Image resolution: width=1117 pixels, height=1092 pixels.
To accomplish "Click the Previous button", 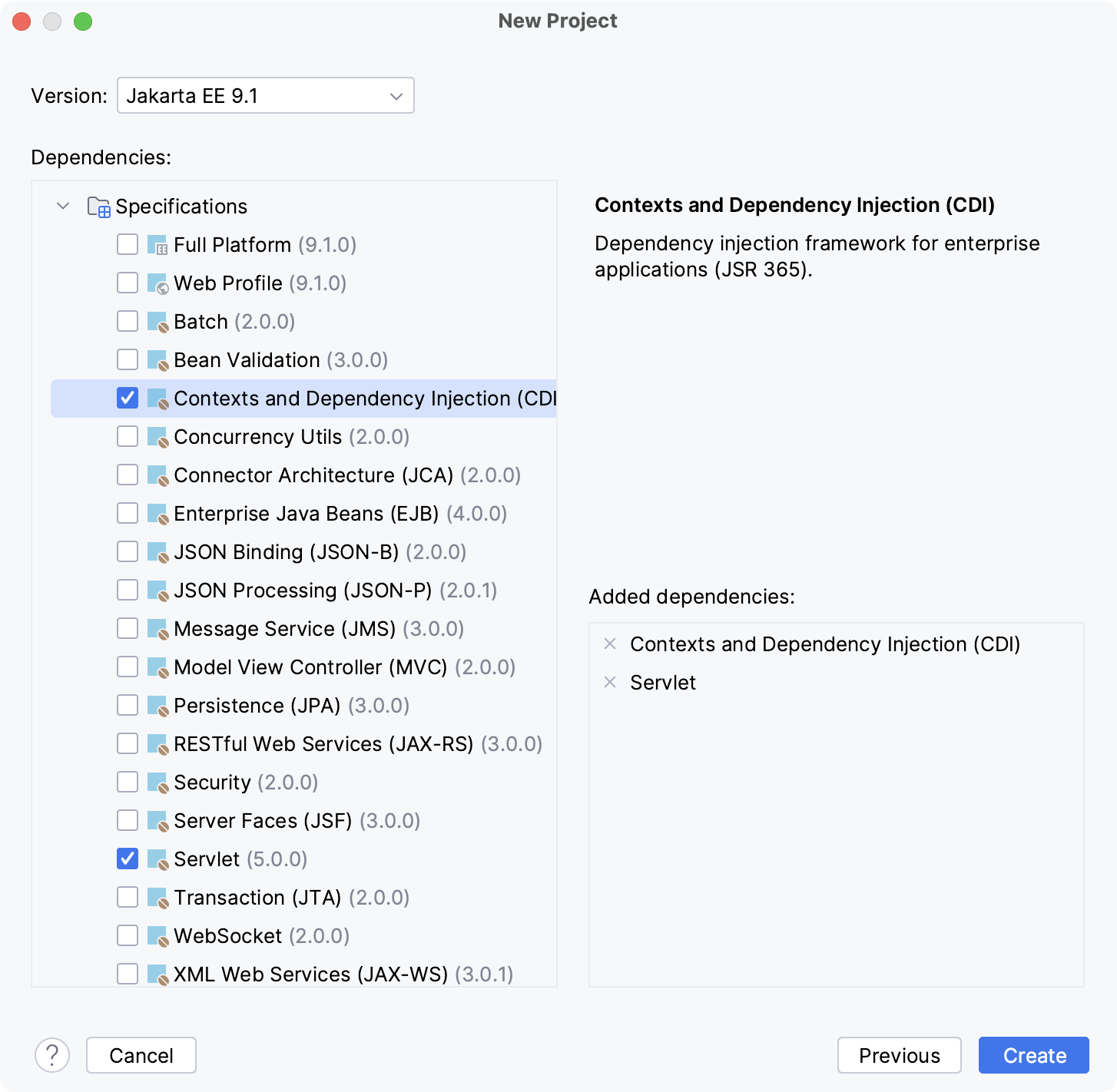I will [x=900, y=1055].
